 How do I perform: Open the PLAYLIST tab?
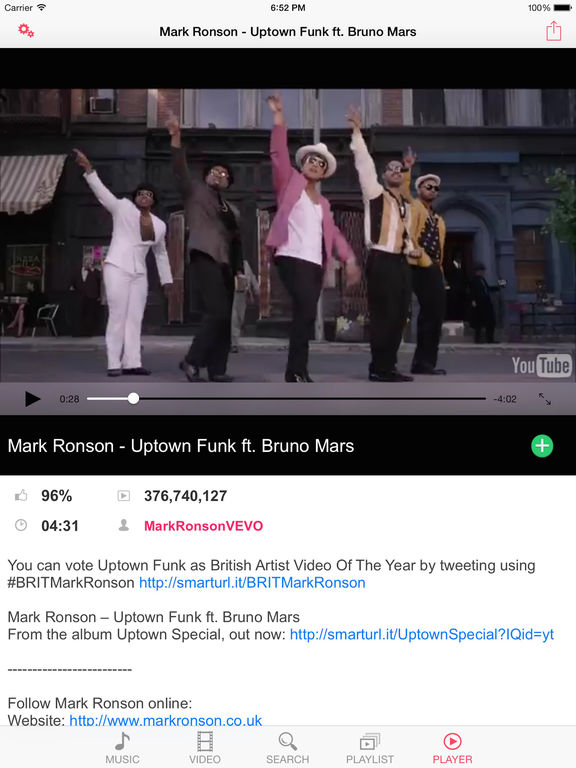click(370, 748)
